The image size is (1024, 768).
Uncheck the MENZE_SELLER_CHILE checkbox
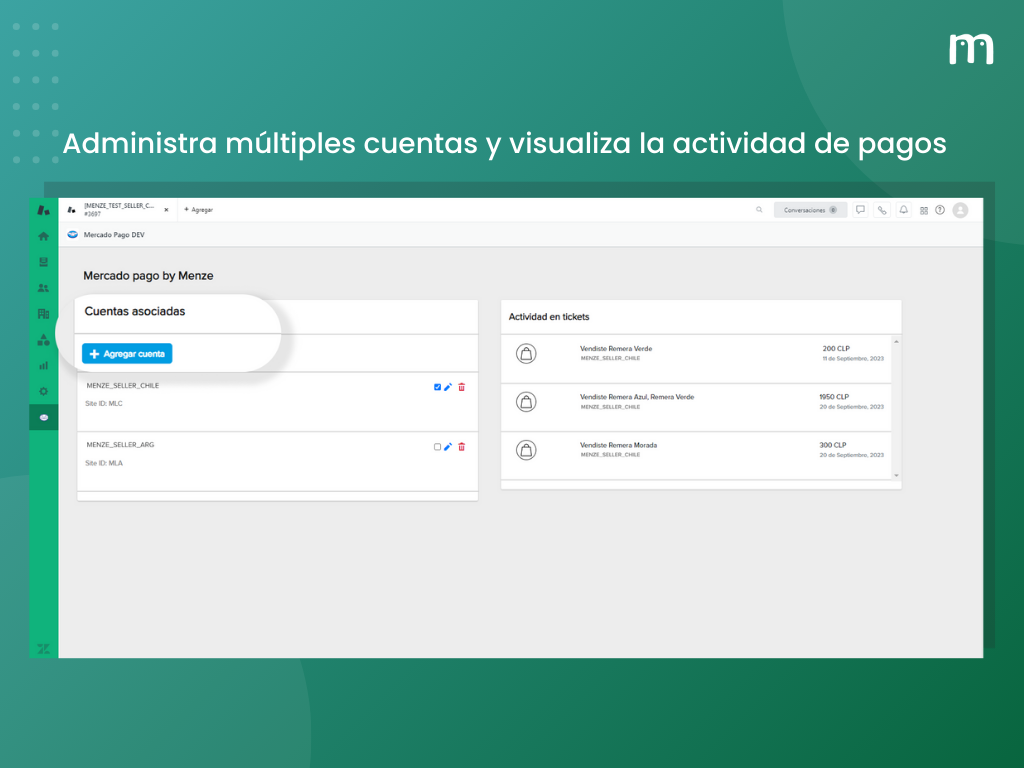(438, 387)
